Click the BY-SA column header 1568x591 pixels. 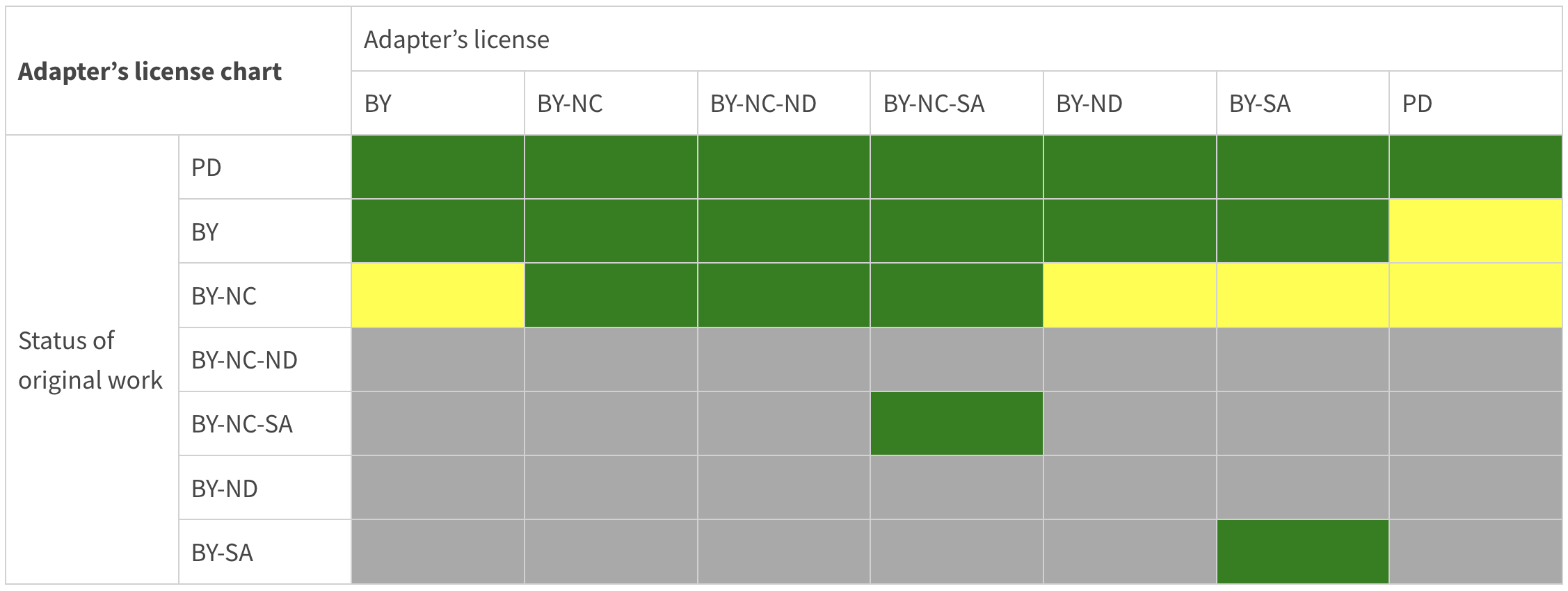tap(1259, 104)
